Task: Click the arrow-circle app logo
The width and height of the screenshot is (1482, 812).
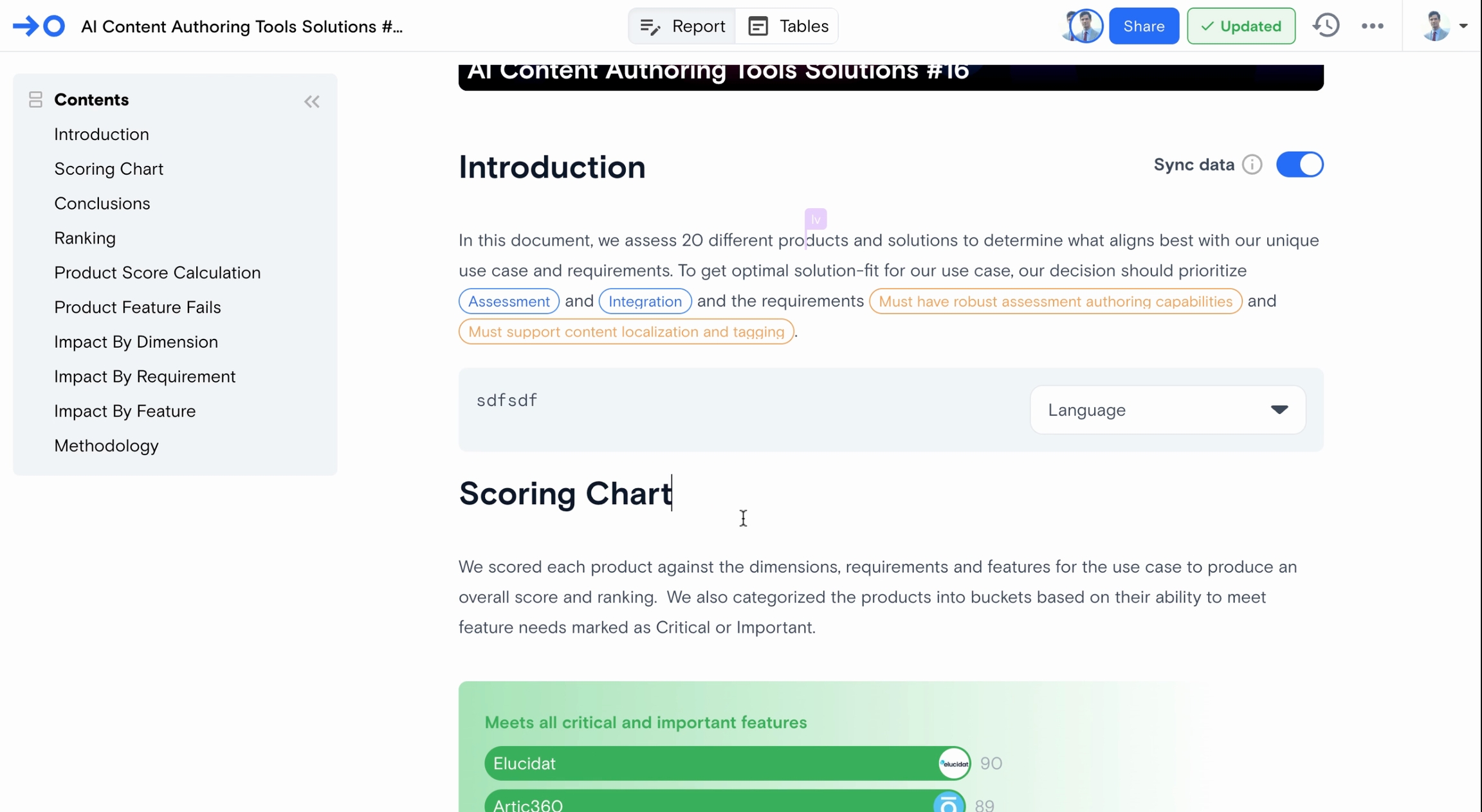Action: pyautogui.click(x=39, y=26)
